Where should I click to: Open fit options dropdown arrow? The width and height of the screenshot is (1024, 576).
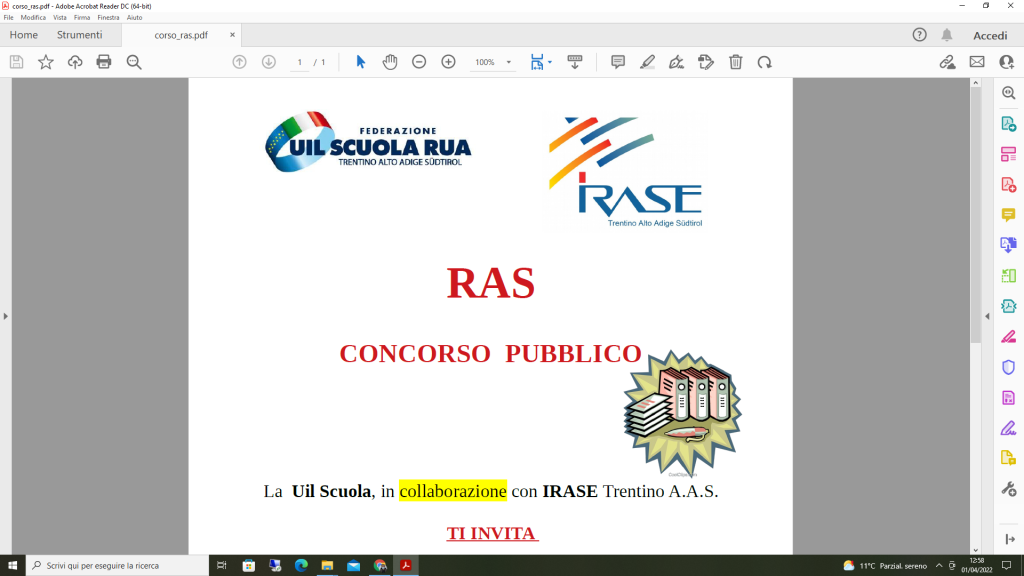point(550,62)
